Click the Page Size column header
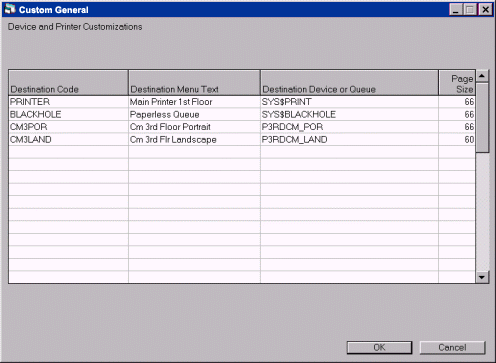 (457, 83)
